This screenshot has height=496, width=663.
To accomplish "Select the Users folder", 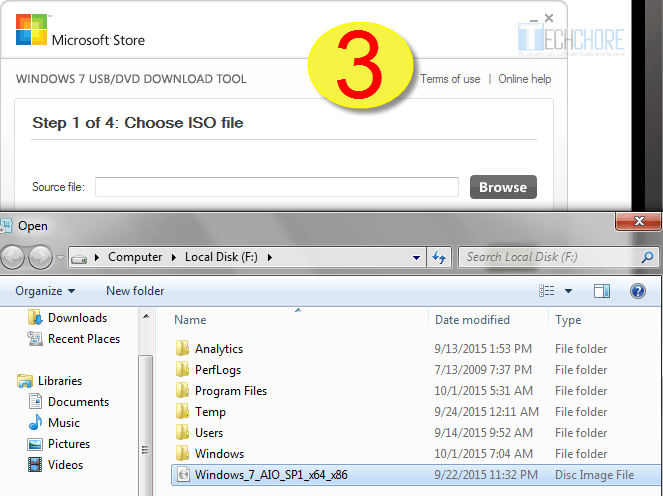I will tap(209, 433).
